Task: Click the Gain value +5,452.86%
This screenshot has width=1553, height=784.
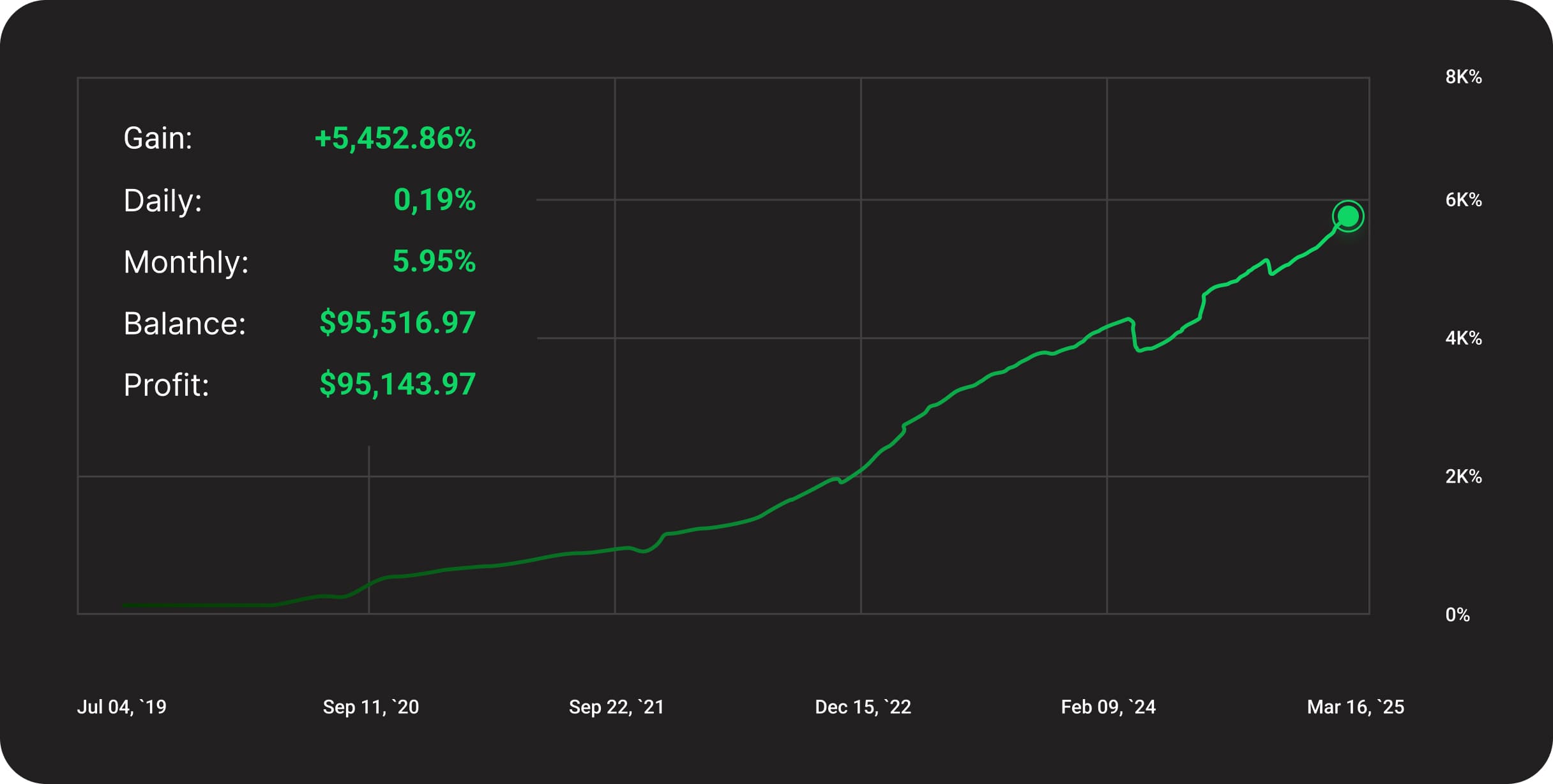Action: pos(395,139)
